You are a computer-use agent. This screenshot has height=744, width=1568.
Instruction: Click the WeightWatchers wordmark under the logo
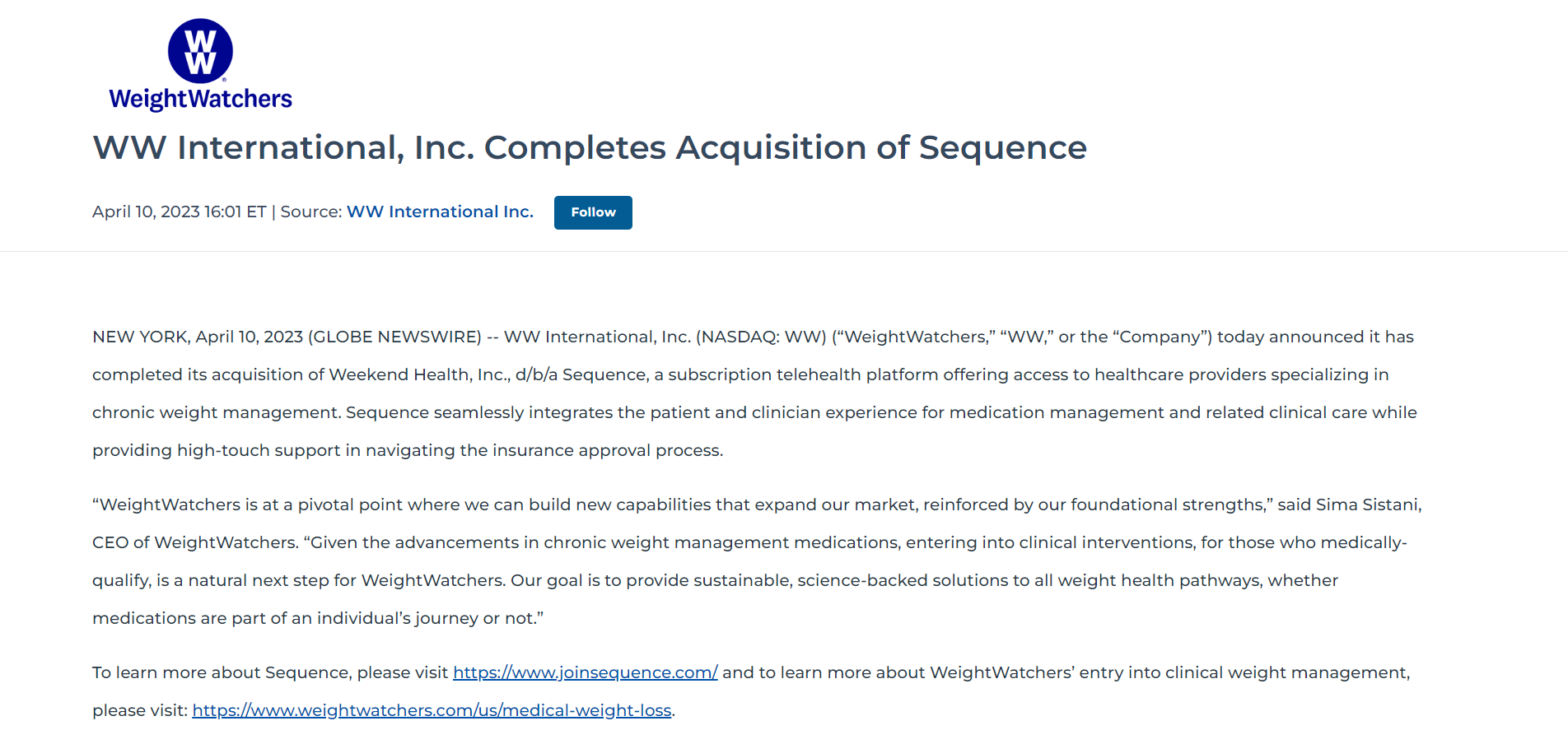coord(200,99)
